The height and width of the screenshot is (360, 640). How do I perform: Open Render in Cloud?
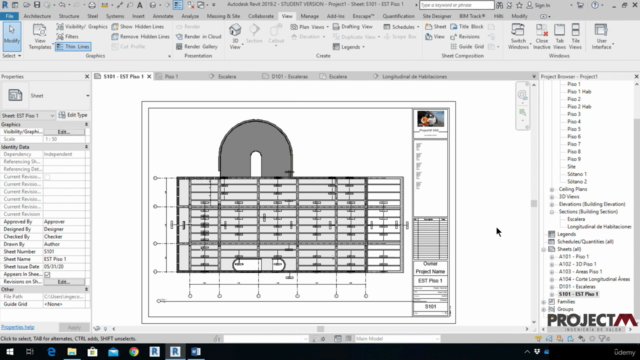point(198,36)
